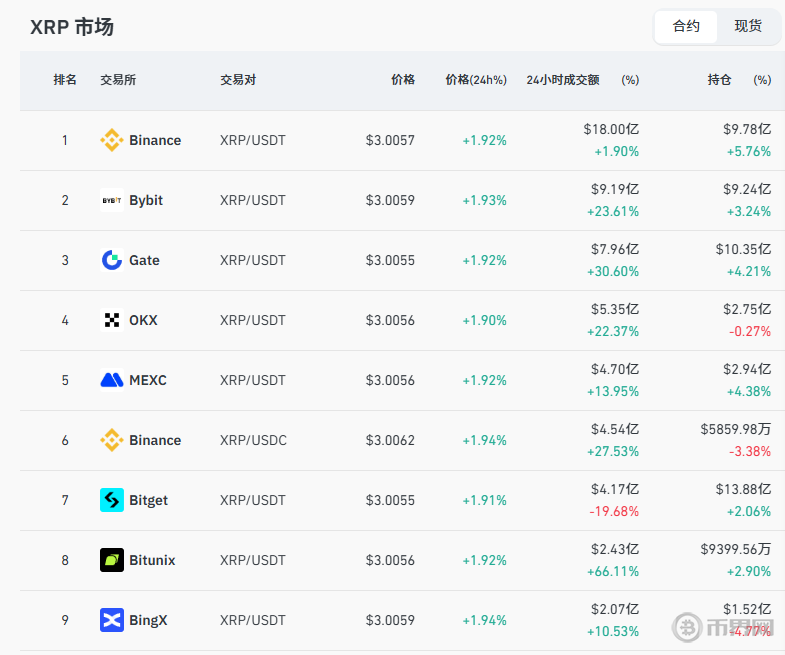This screenshot has height=655, width=785.
Task: Click the $3.0059 price in the BingX row
Action: pos(390,620)
